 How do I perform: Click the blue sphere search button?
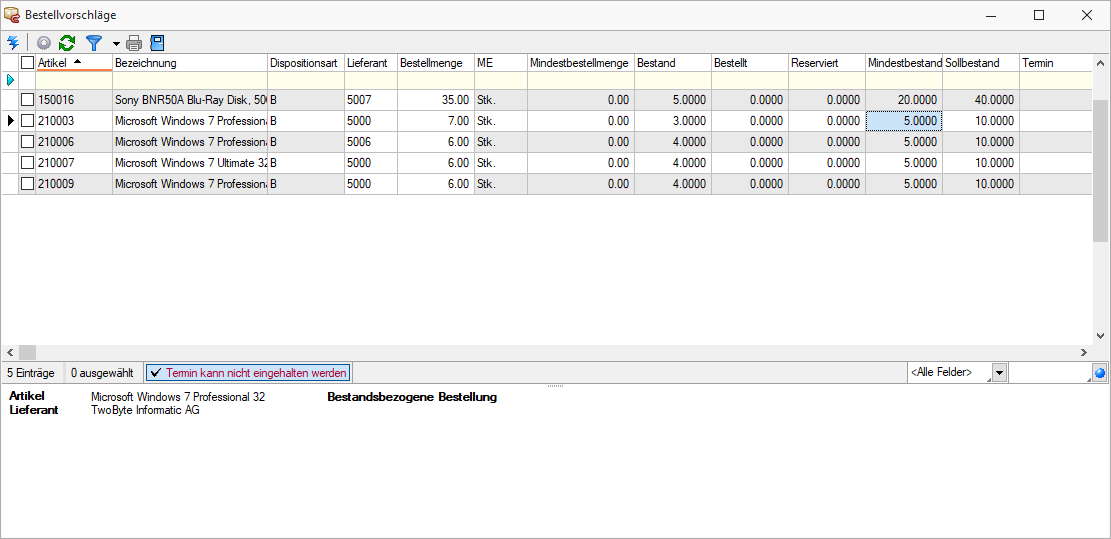(x=1100, y=373)
